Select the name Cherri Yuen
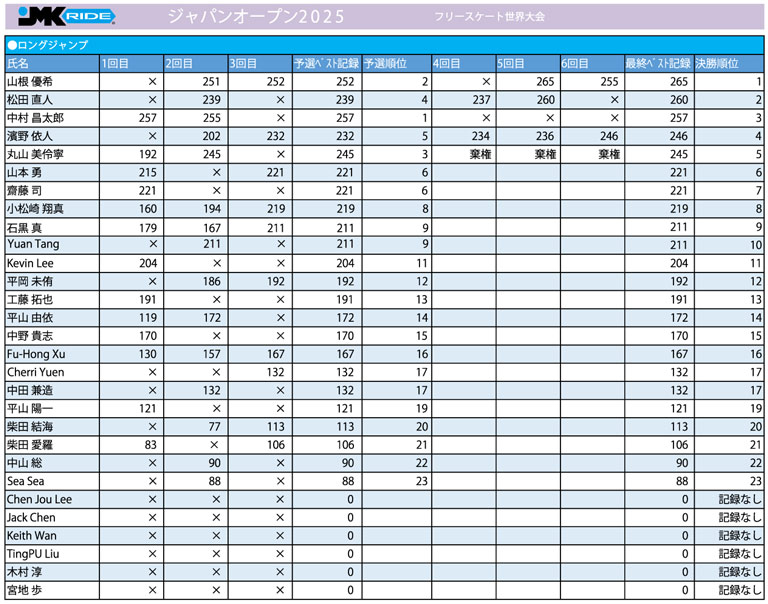Viewport: 768px width, 604px height. pos(35,372)
